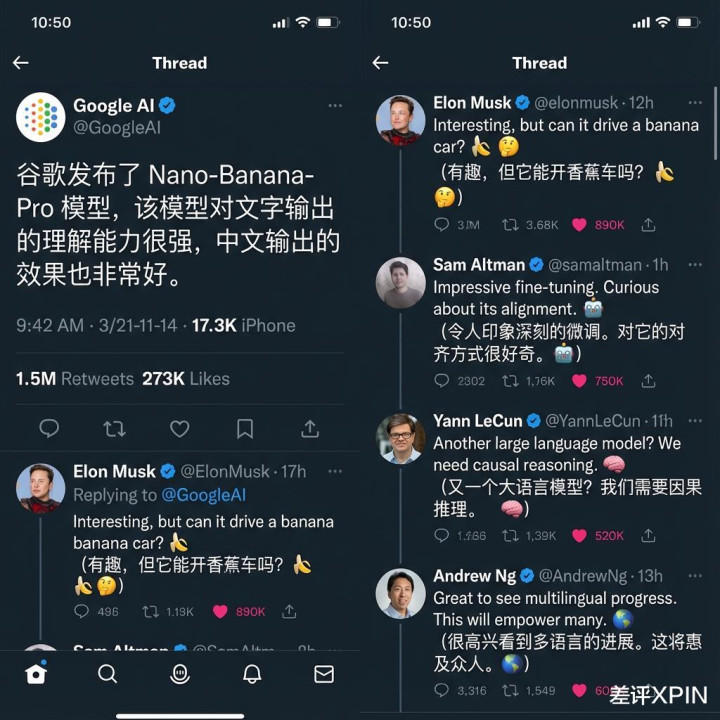Open more menu on Andrew Ng reply

pyautogui.click(x=695, y=575)
